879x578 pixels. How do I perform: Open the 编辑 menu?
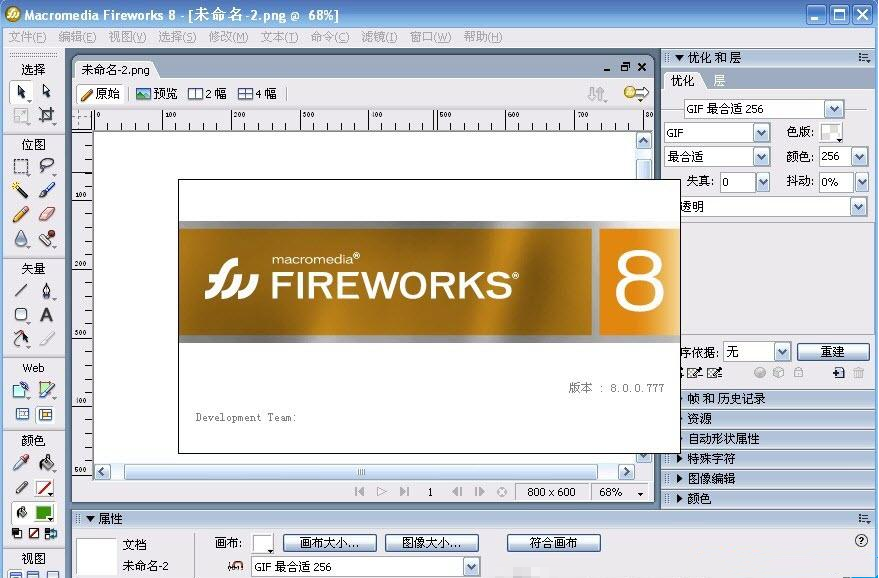77,37
